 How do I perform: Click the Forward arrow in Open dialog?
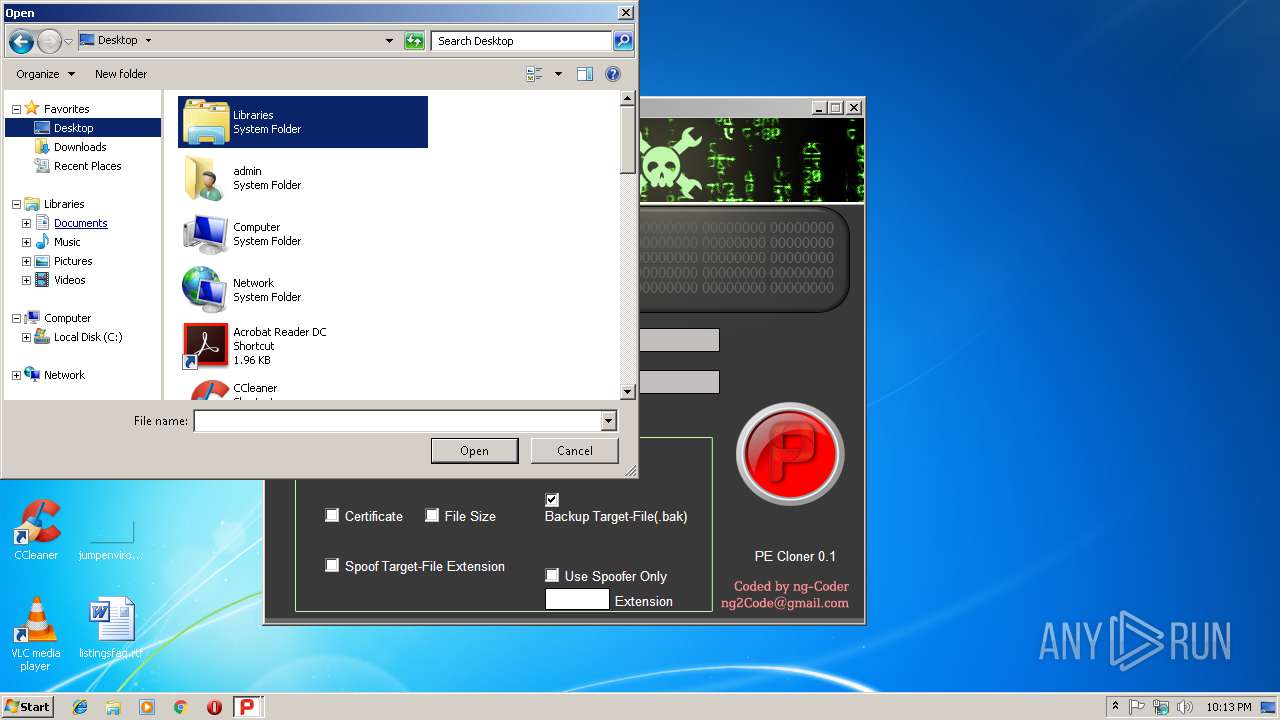pos(49,42)
